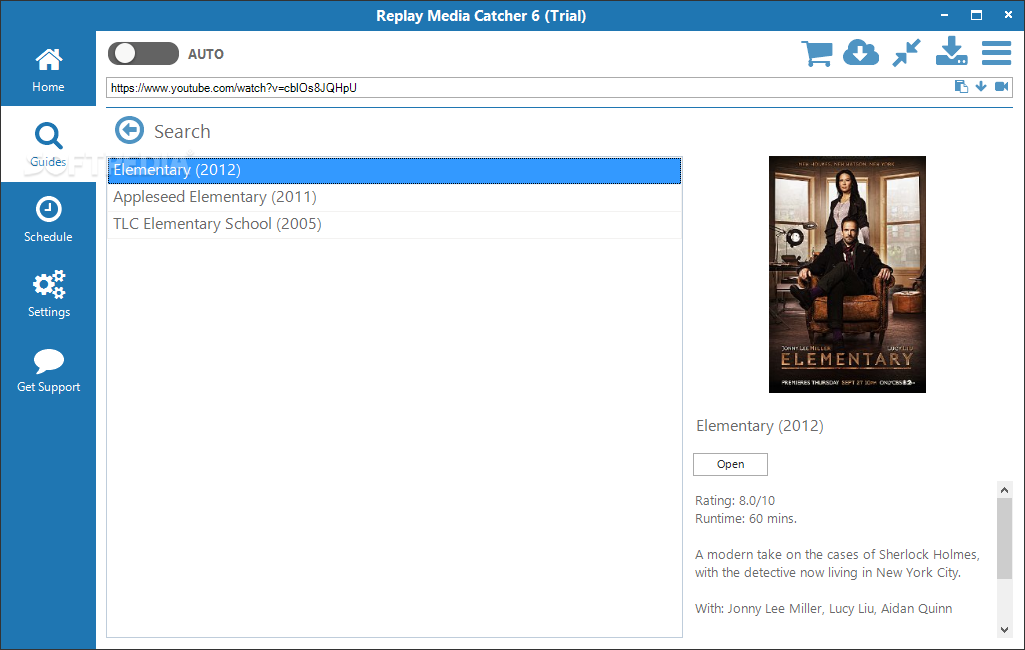The height and width of the screenshot is (650, 1025).
Task: Click scrollbar up arrow in description
Action: [x=1005, y=490]
